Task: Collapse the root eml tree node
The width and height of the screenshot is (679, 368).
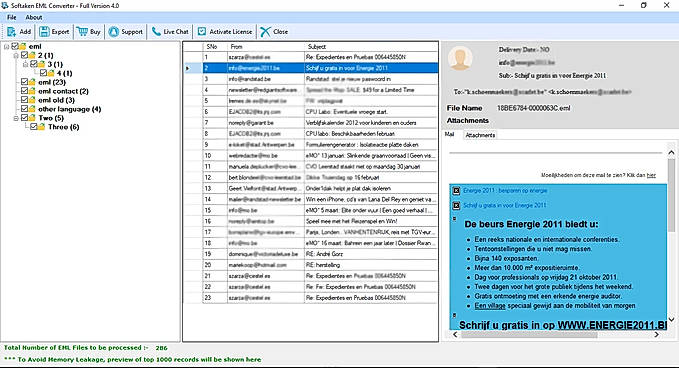Action: pyautogui.click(x=6, y=47)
